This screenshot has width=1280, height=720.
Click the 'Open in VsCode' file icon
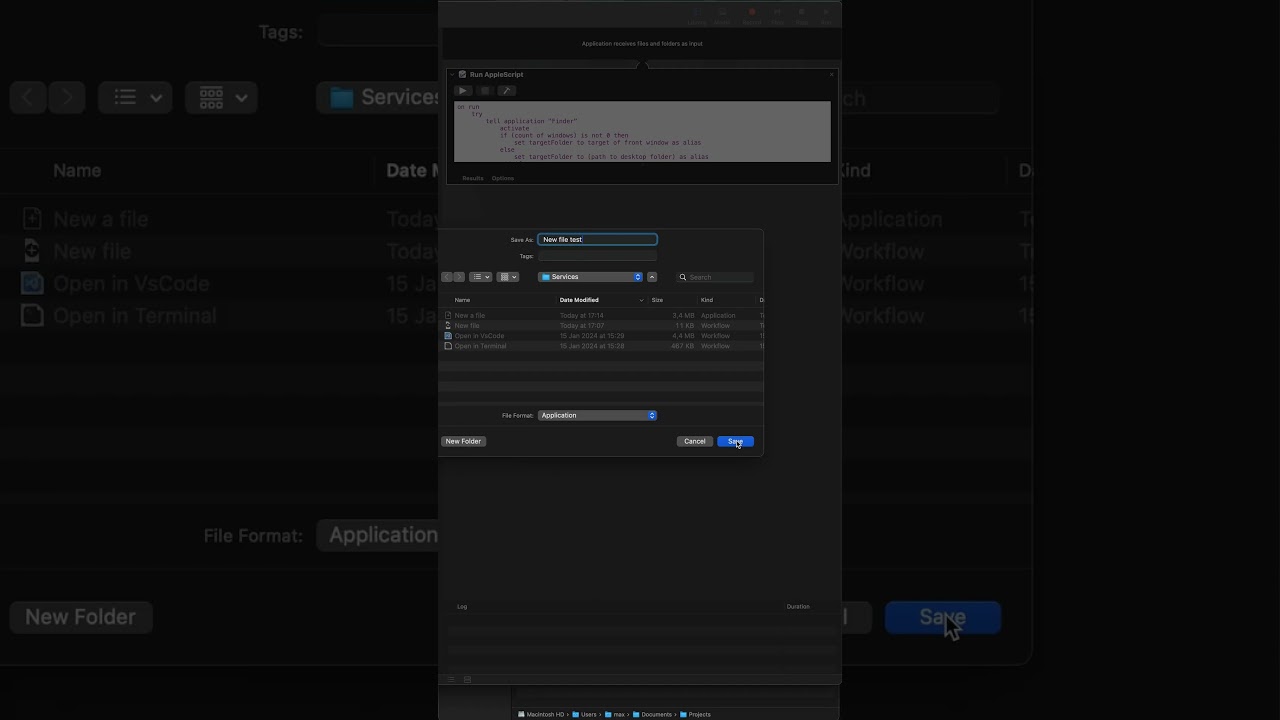[448, 335]
